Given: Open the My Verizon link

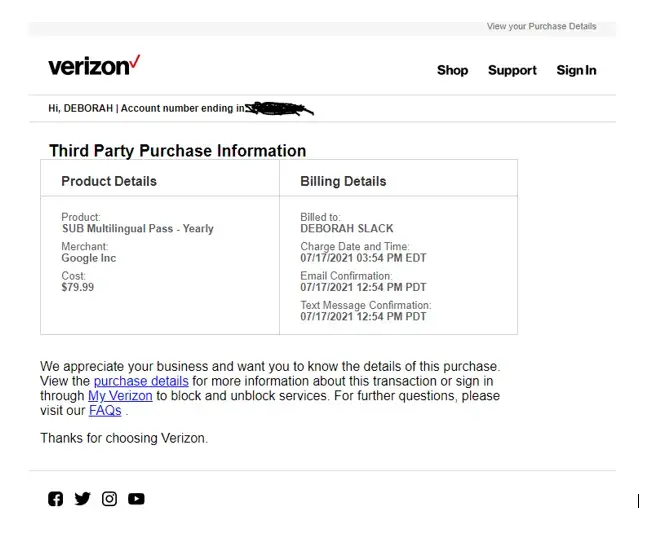Looking at the screenshot, I should tap(120, 396).
